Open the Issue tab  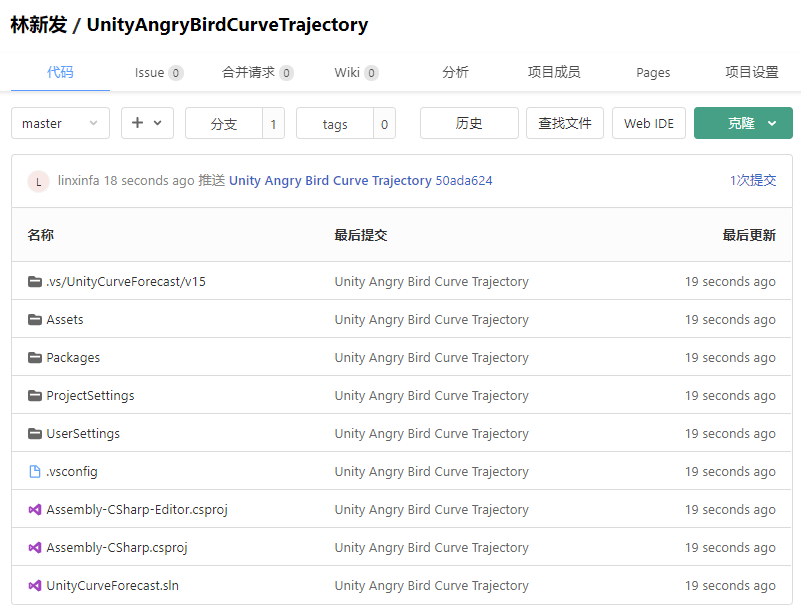point(158,73)
